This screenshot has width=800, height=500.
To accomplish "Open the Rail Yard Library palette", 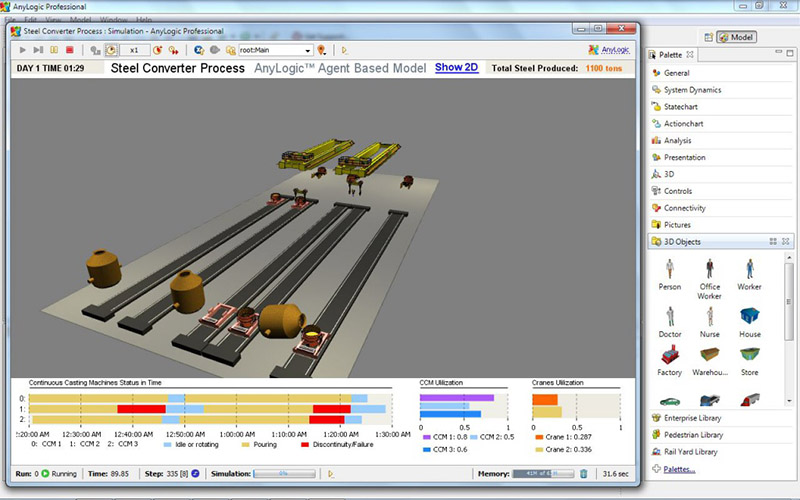I will coord(720,452).
